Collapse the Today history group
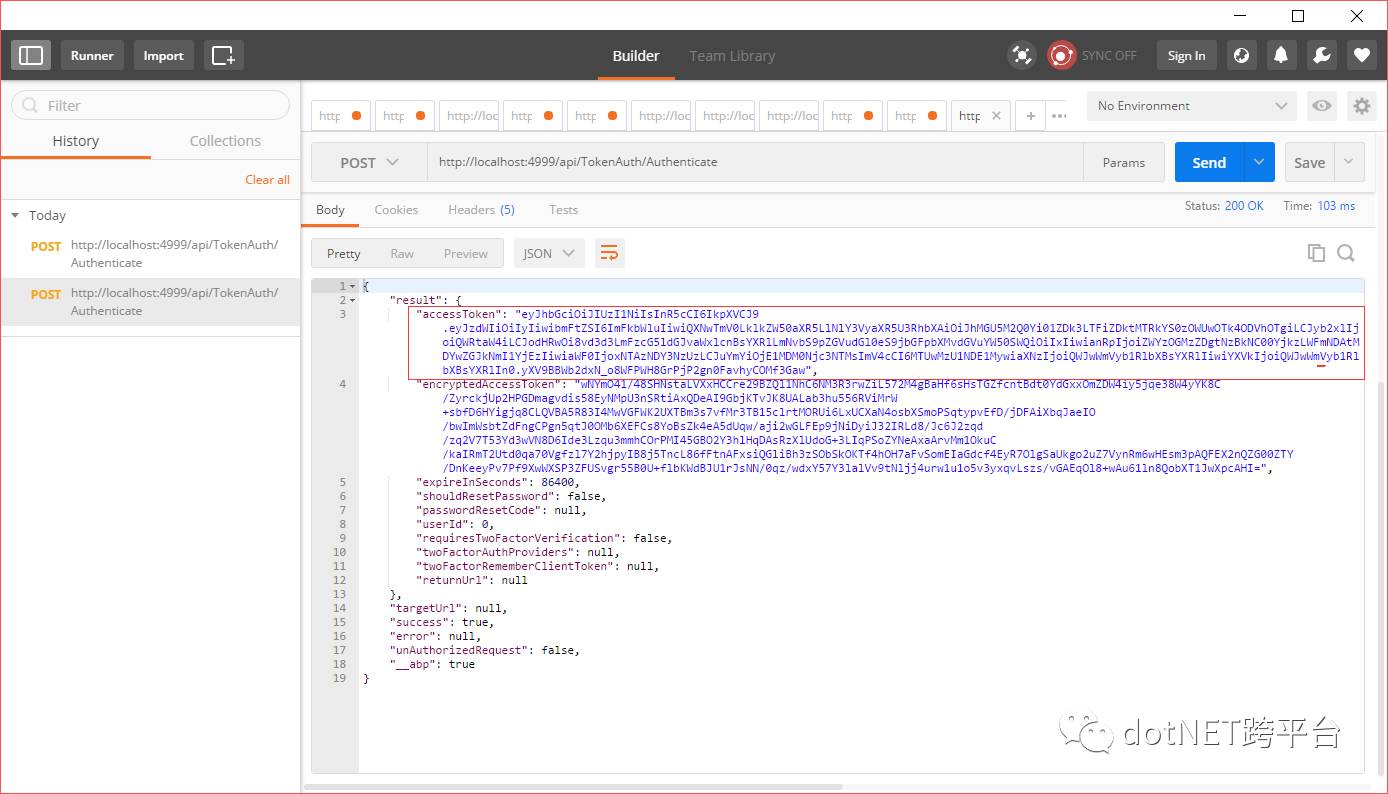 [15, 215]
